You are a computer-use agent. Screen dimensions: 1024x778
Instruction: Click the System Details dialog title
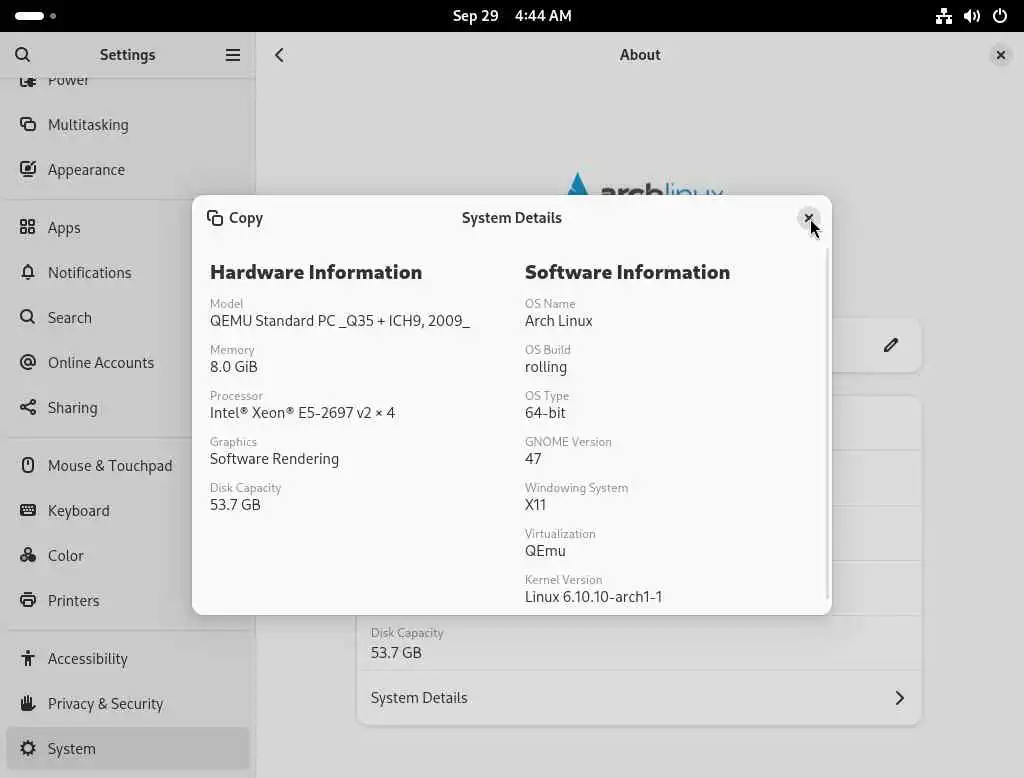click(x=512, y=218)
